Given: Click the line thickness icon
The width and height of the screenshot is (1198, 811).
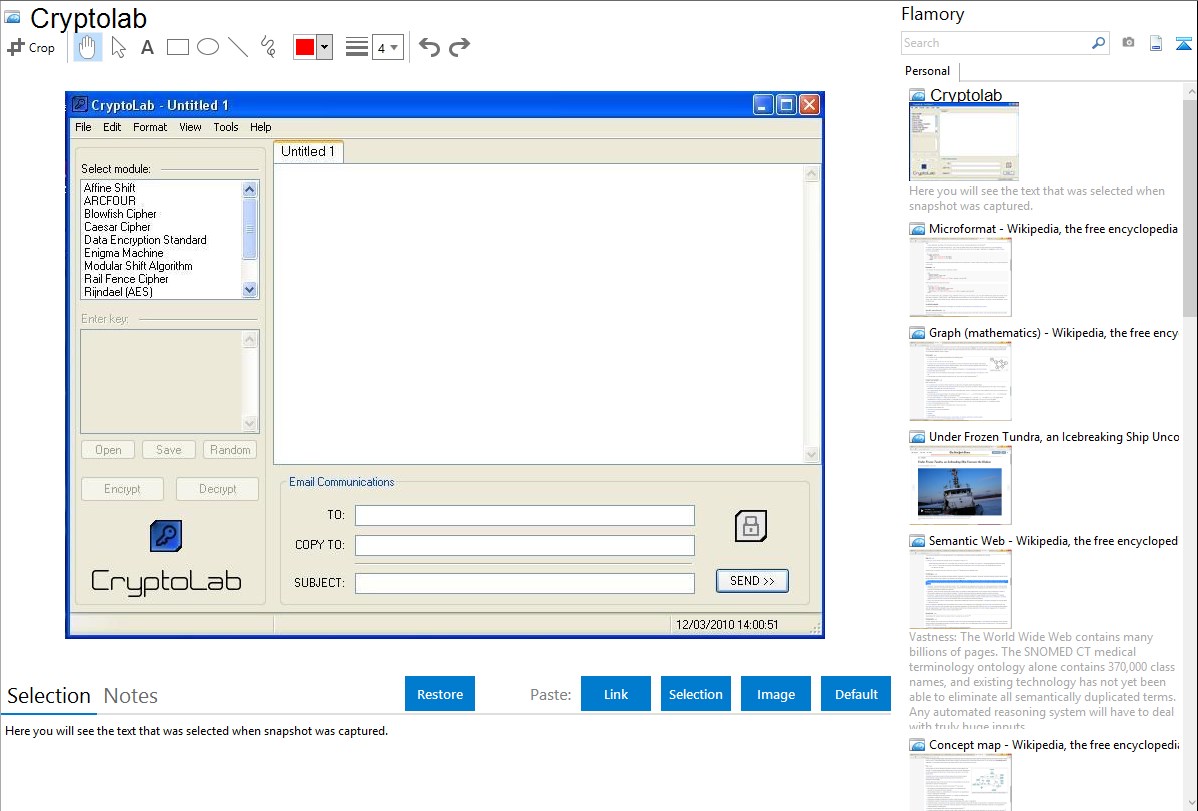Looking at the screenshot, I should click(x=357, y=47).
